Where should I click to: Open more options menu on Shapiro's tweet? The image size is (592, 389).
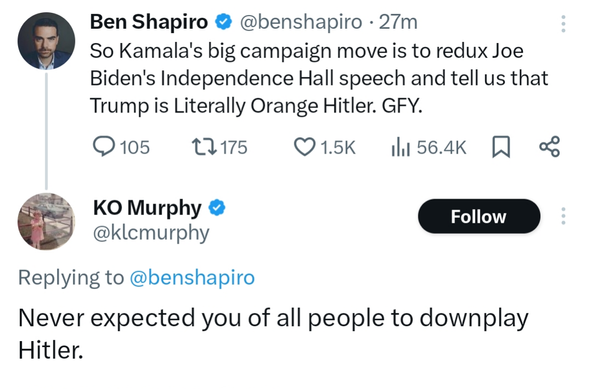tap(563, 24)
